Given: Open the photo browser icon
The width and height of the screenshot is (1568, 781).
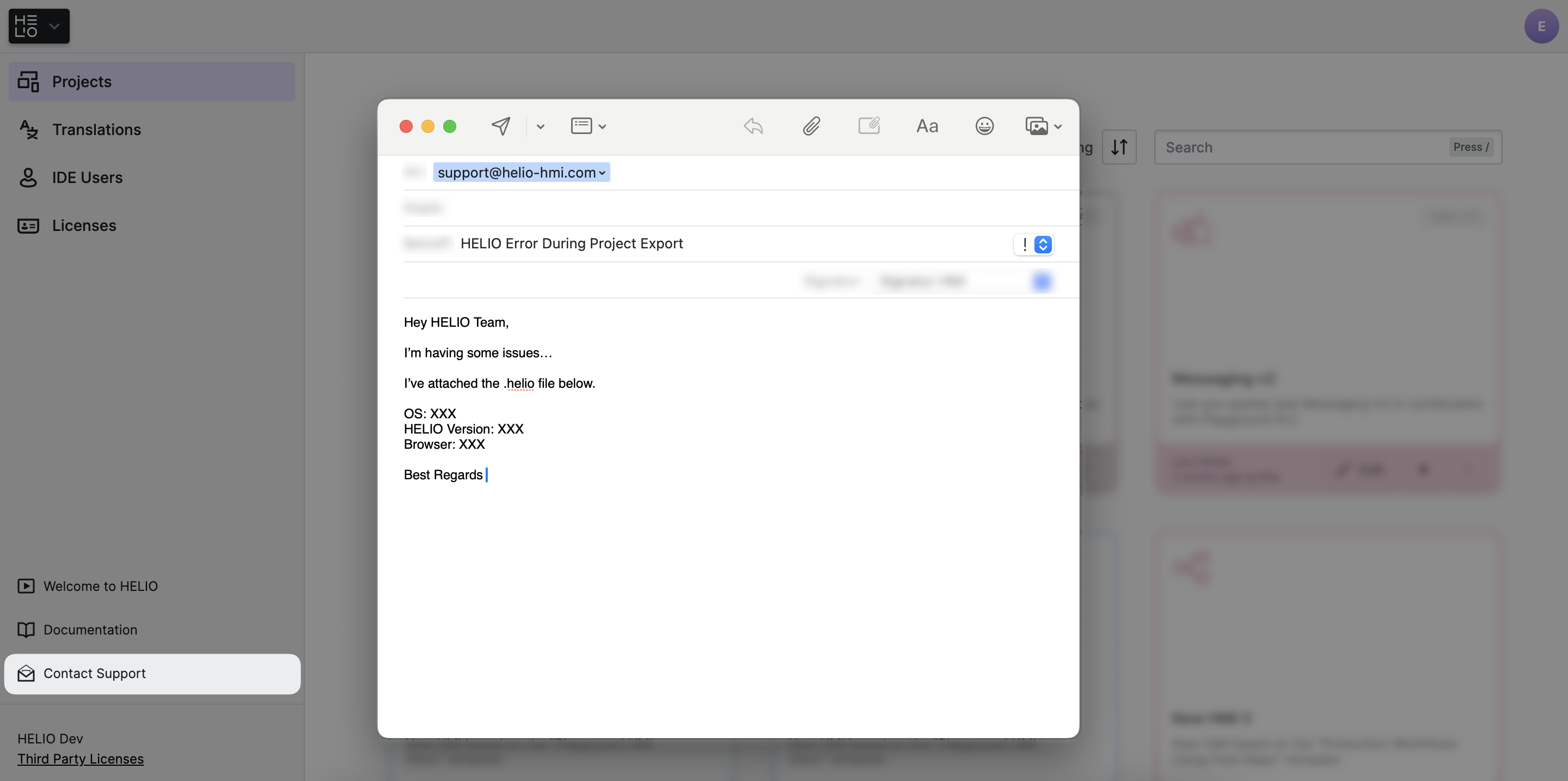Looking at the screenshot, I should [1037, 126].
